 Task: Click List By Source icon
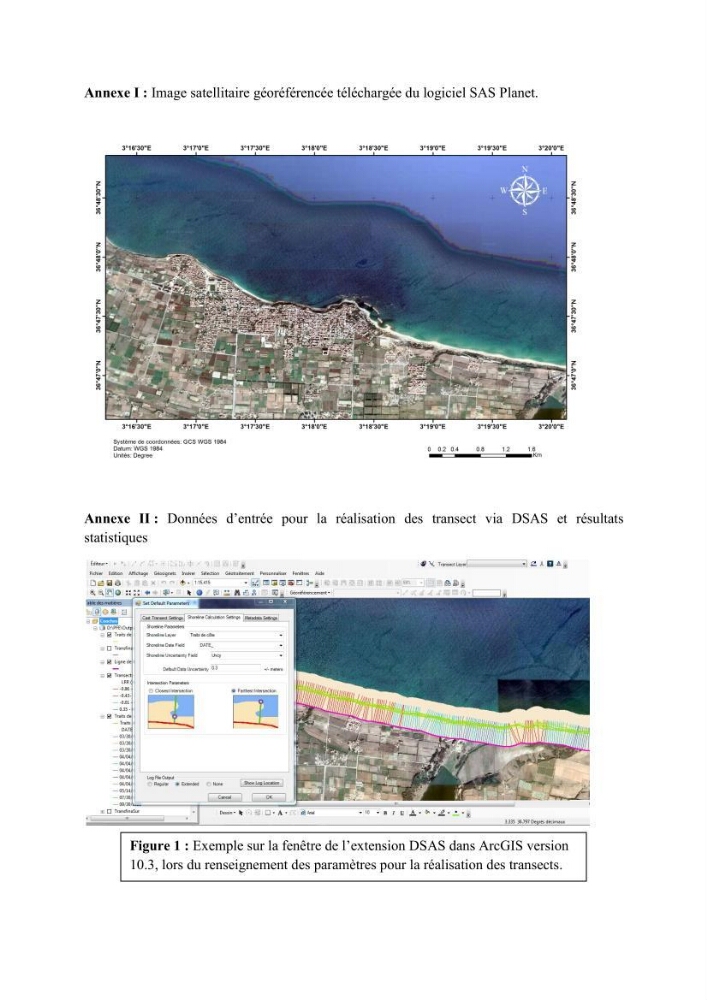pyautogui.click(x=97, y=612)
